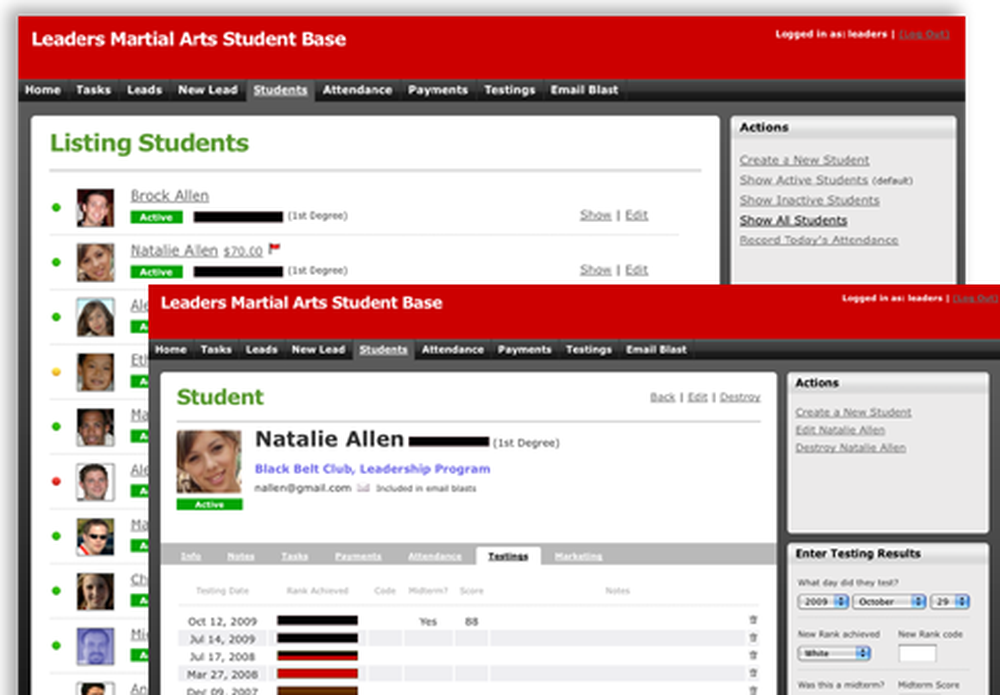Switch to the Notes tab
The width and height of the screenshot is (1000, 695).
point(240,556)
